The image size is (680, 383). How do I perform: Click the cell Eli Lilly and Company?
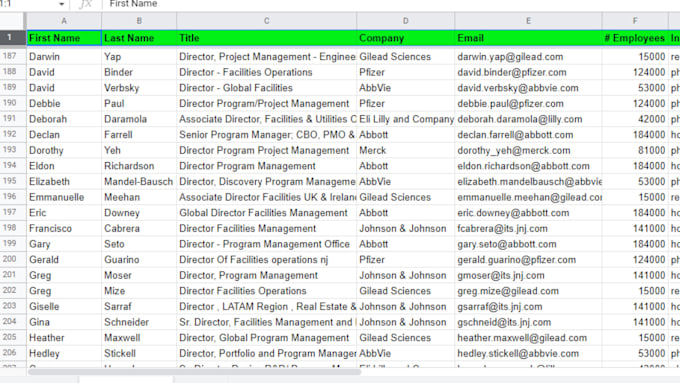click(405, 119)
